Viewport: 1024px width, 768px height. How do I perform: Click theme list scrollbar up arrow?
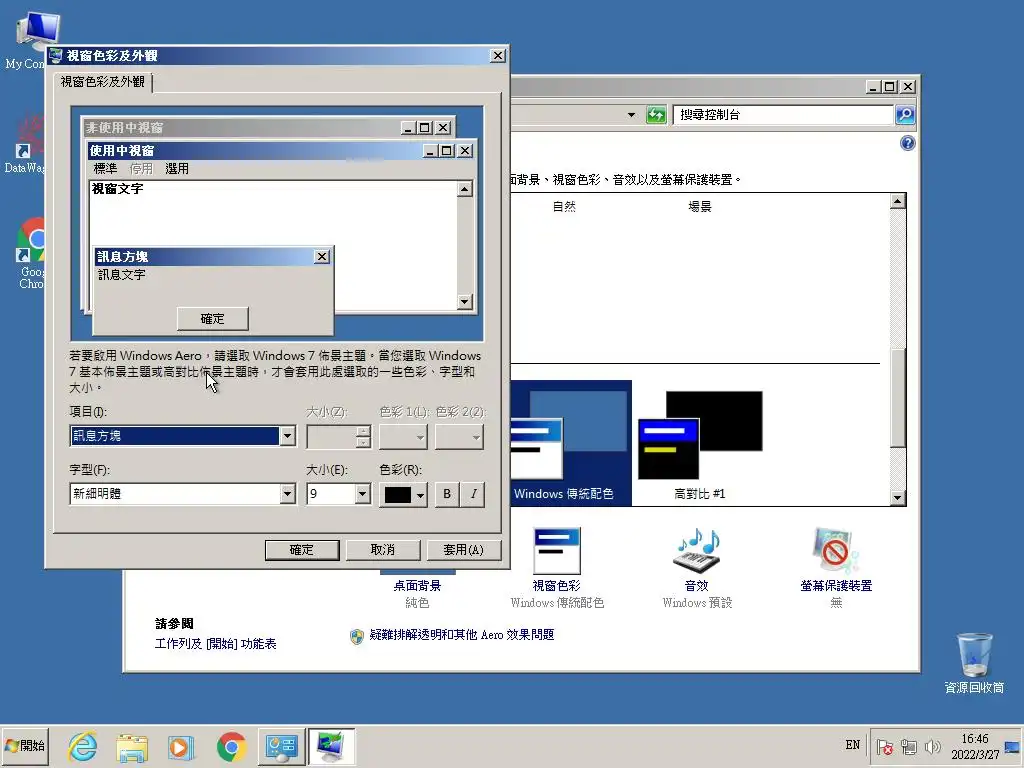point(898,201)
